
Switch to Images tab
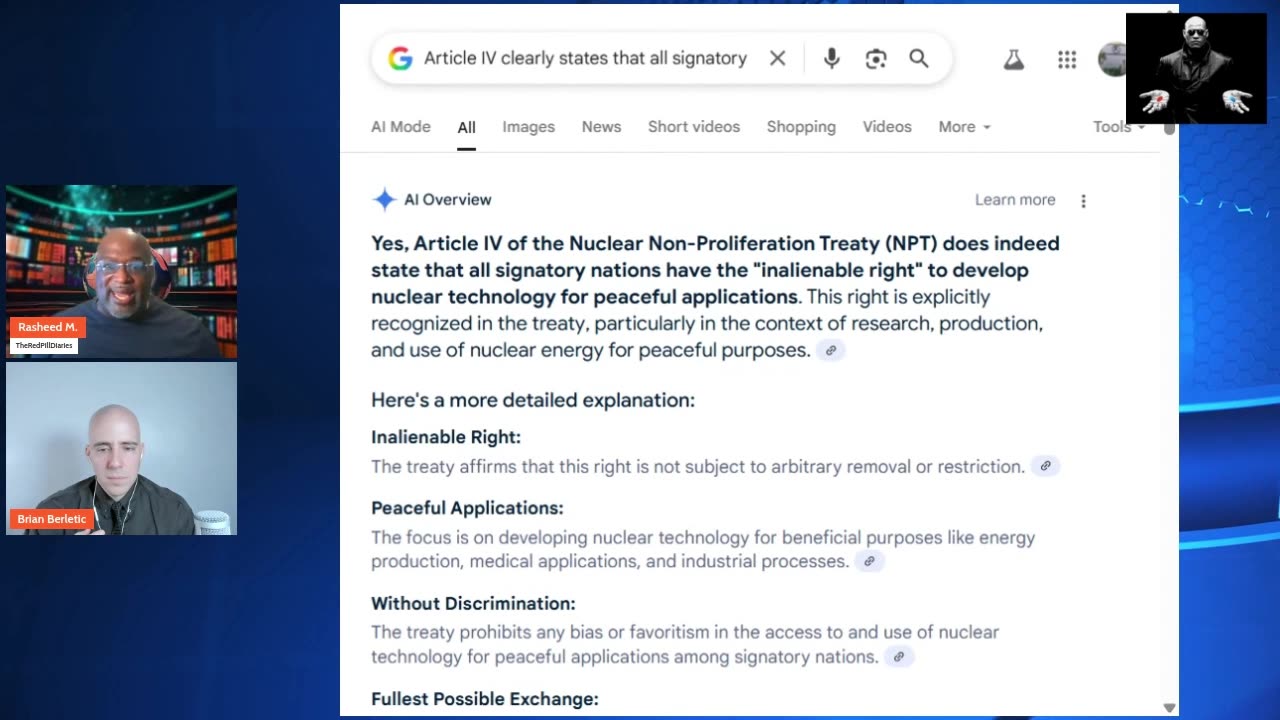click(x=528, y=127)
